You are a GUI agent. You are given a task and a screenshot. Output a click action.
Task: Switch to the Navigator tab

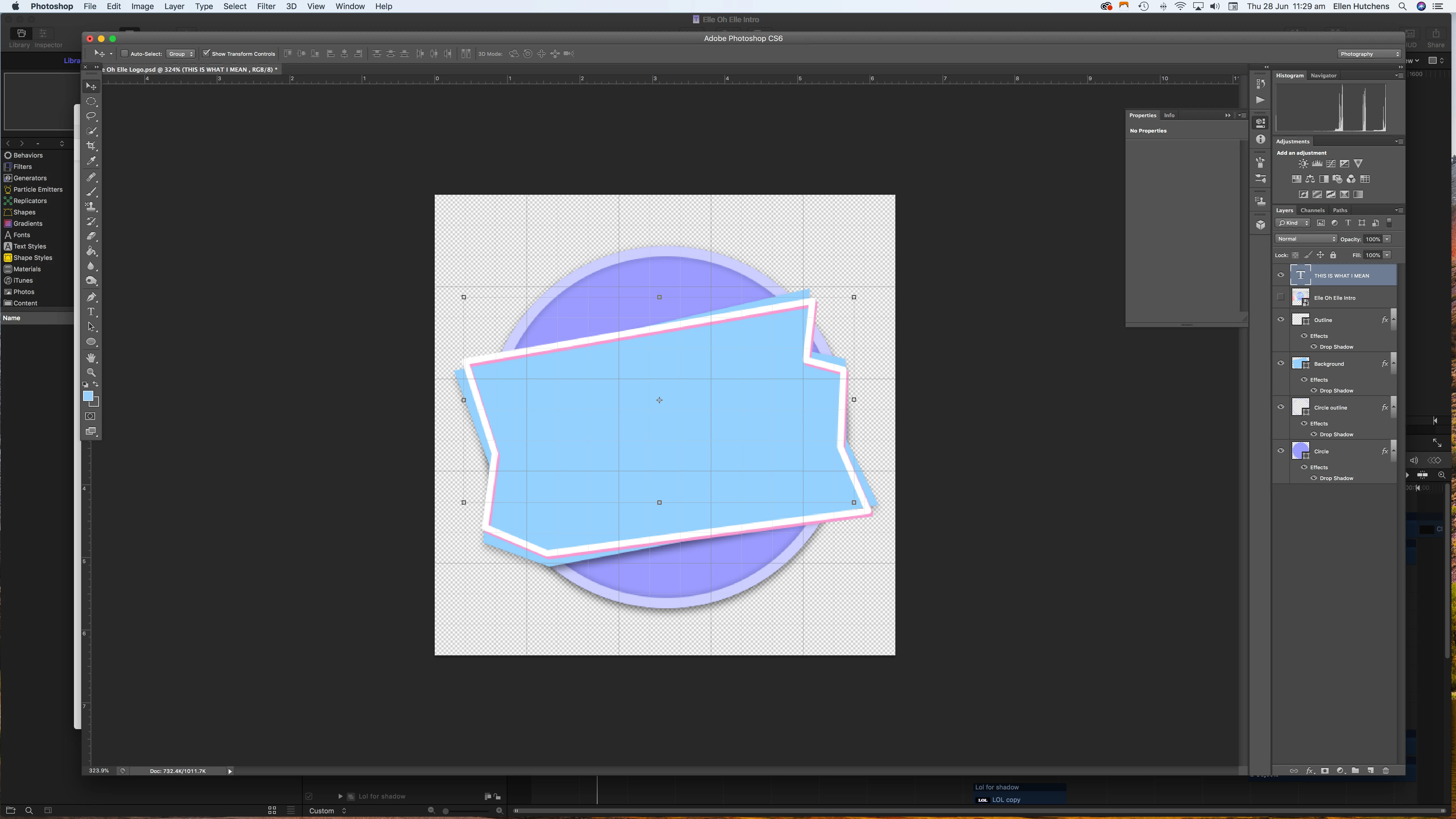1323,75
